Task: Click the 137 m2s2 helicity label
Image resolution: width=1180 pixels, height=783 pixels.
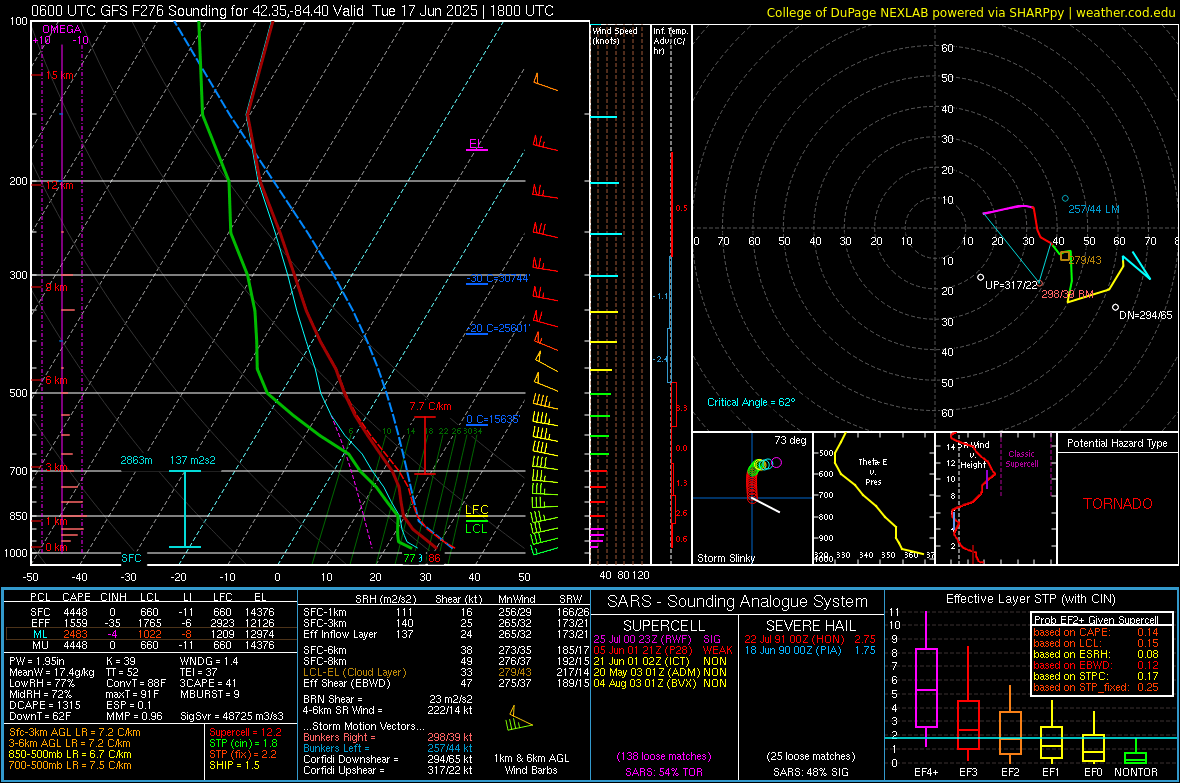Action: (192, 460)
